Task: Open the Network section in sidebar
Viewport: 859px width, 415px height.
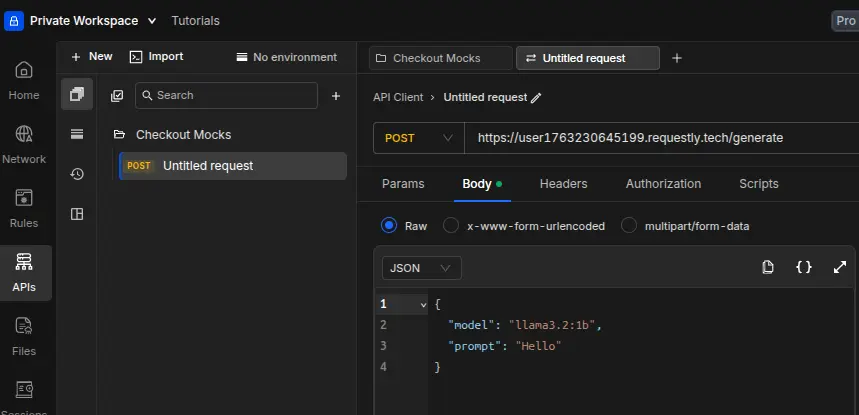Action: tap(24, 144)
